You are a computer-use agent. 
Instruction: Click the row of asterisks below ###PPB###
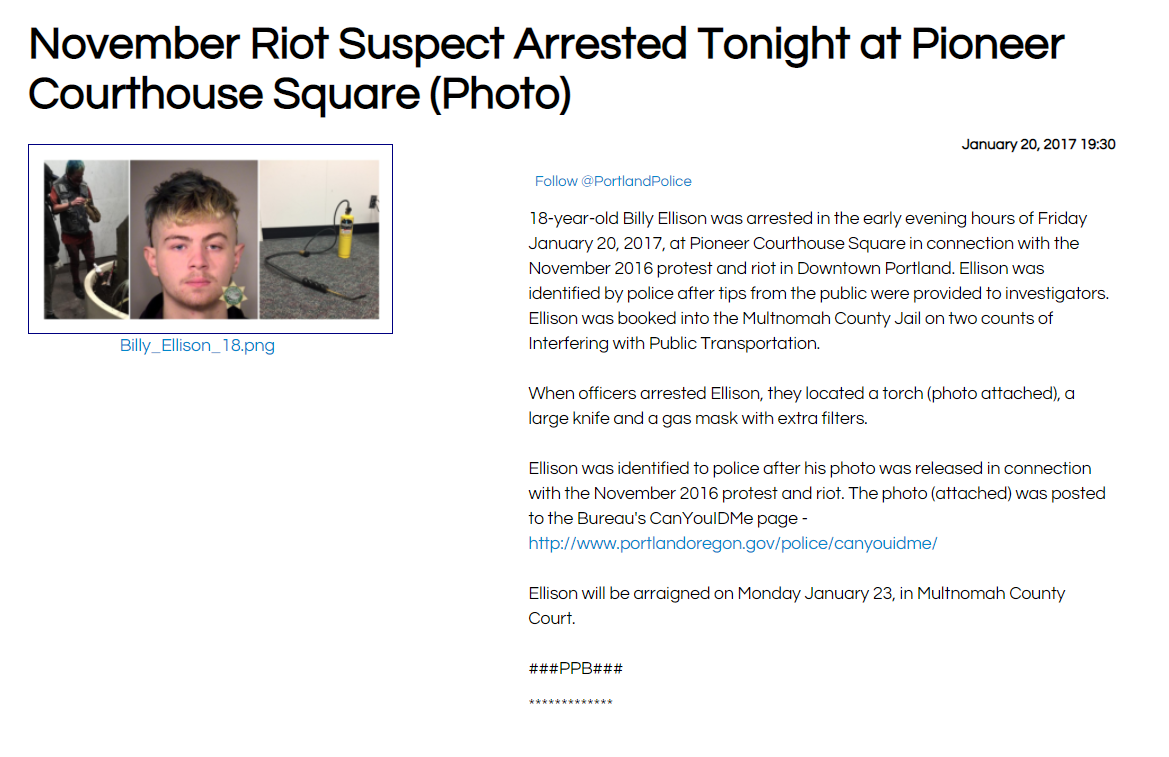570,703
